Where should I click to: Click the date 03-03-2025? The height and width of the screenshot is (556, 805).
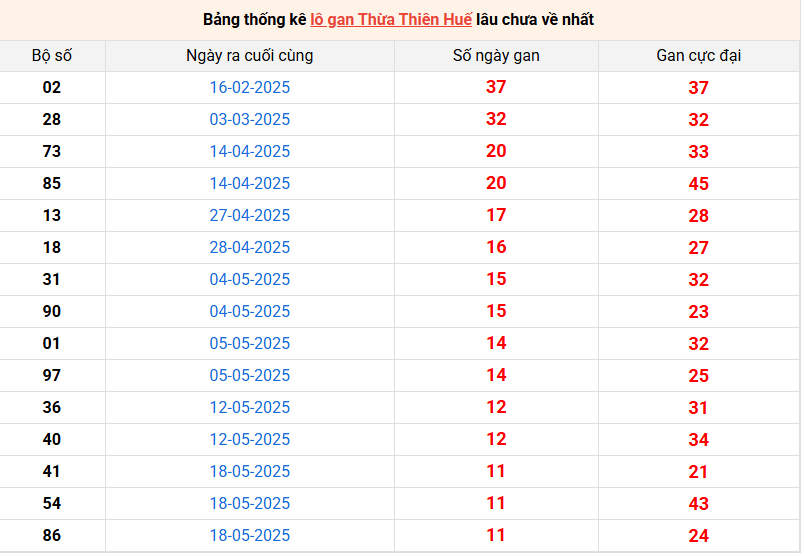249,120
